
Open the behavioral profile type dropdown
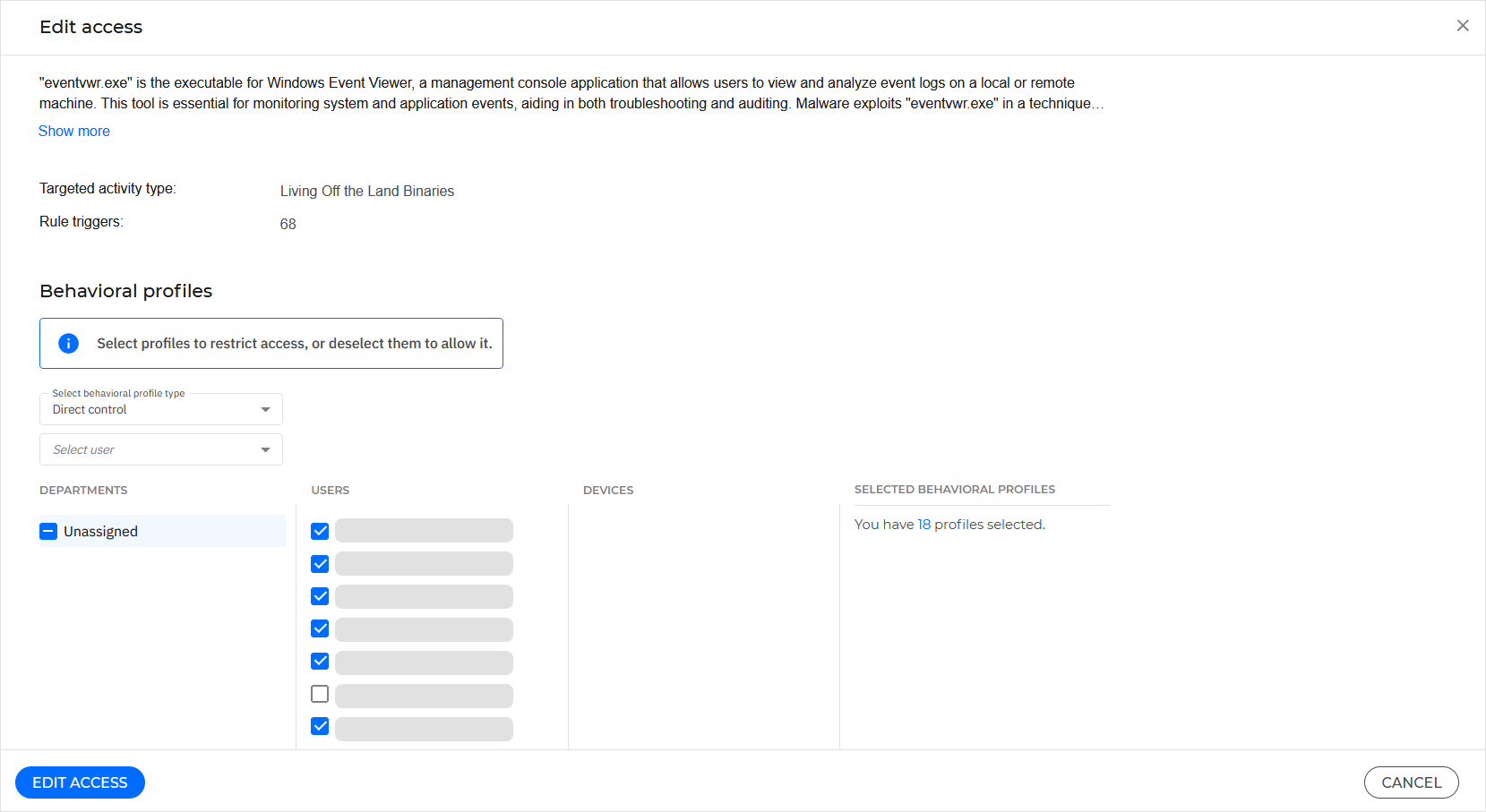[x=161, y=409]
